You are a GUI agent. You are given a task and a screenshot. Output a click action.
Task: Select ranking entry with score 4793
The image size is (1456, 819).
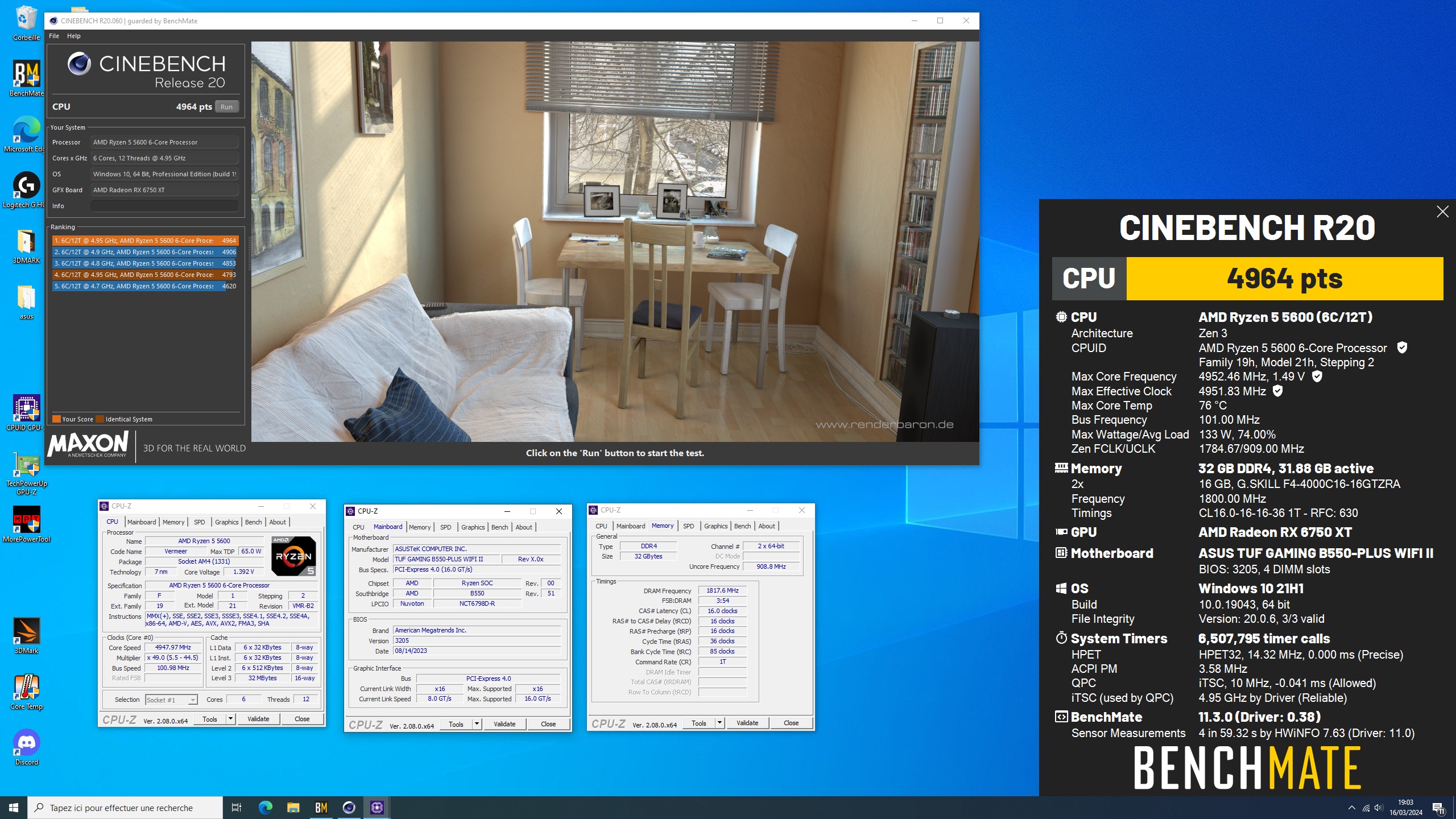tap(146, 275)
